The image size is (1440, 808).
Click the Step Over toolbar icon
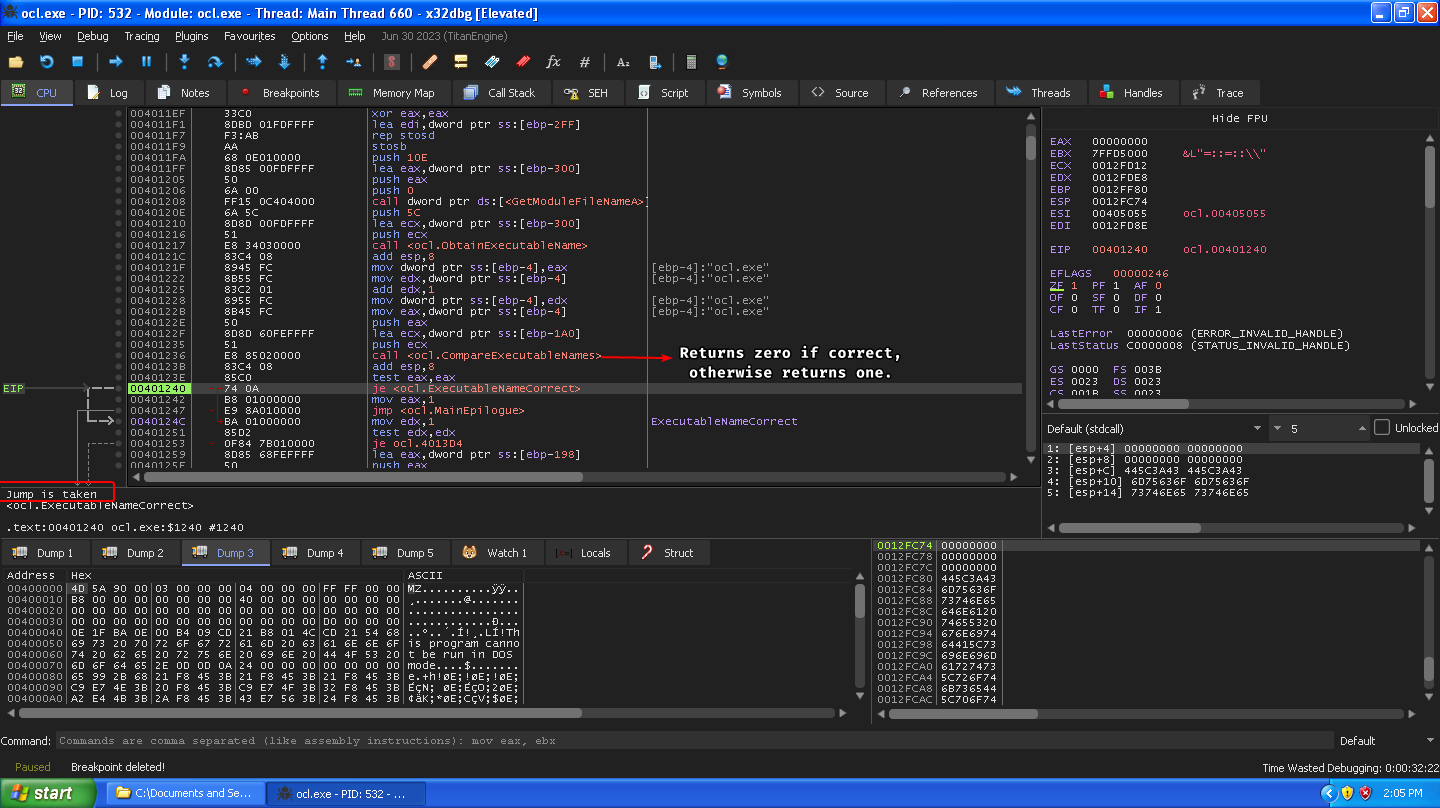coord(214,62)
